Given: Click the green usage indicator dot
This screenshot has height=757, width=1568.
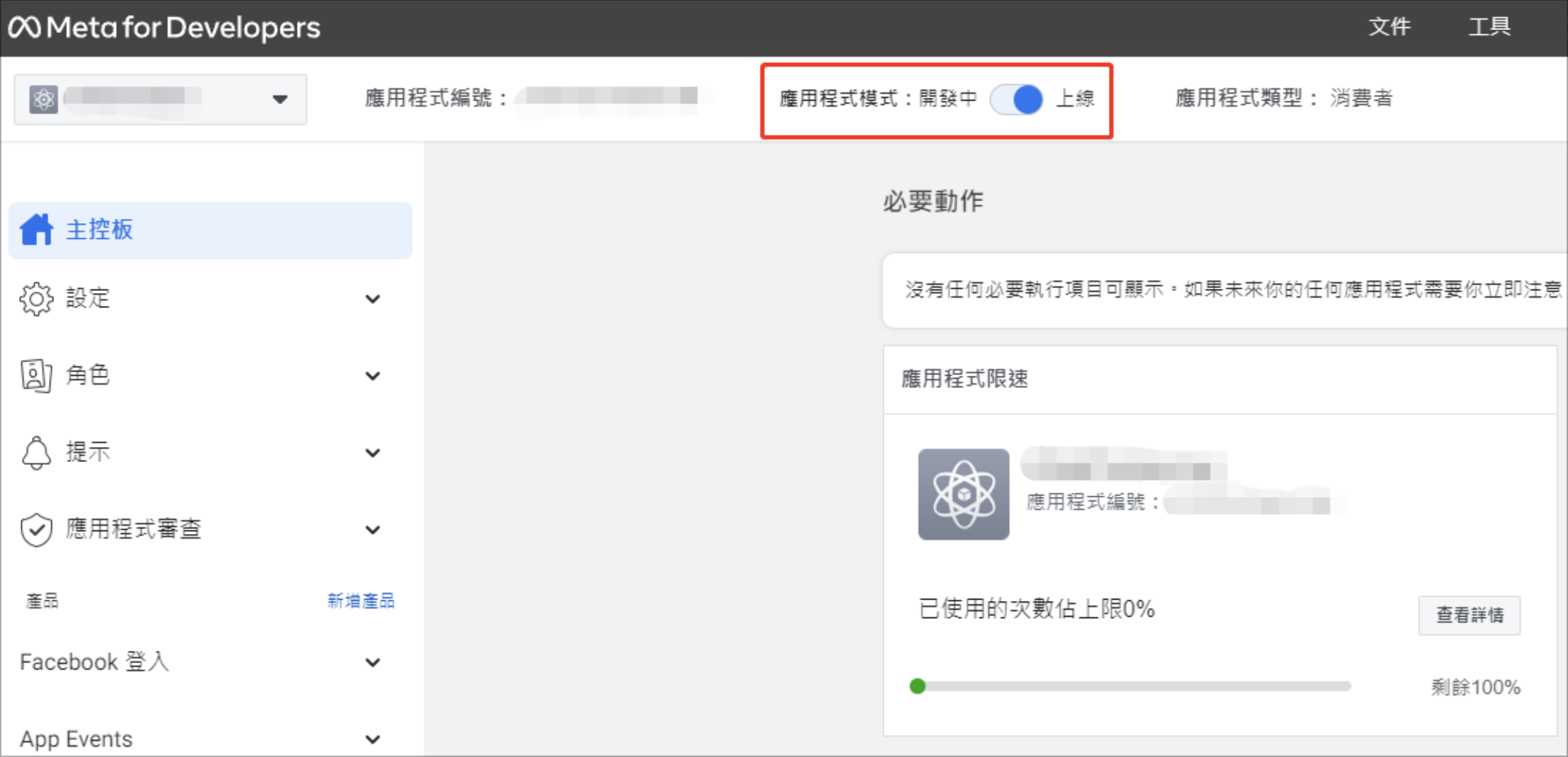Looking at the screenshot, I should pyautogui.click(x=918, y=686).
